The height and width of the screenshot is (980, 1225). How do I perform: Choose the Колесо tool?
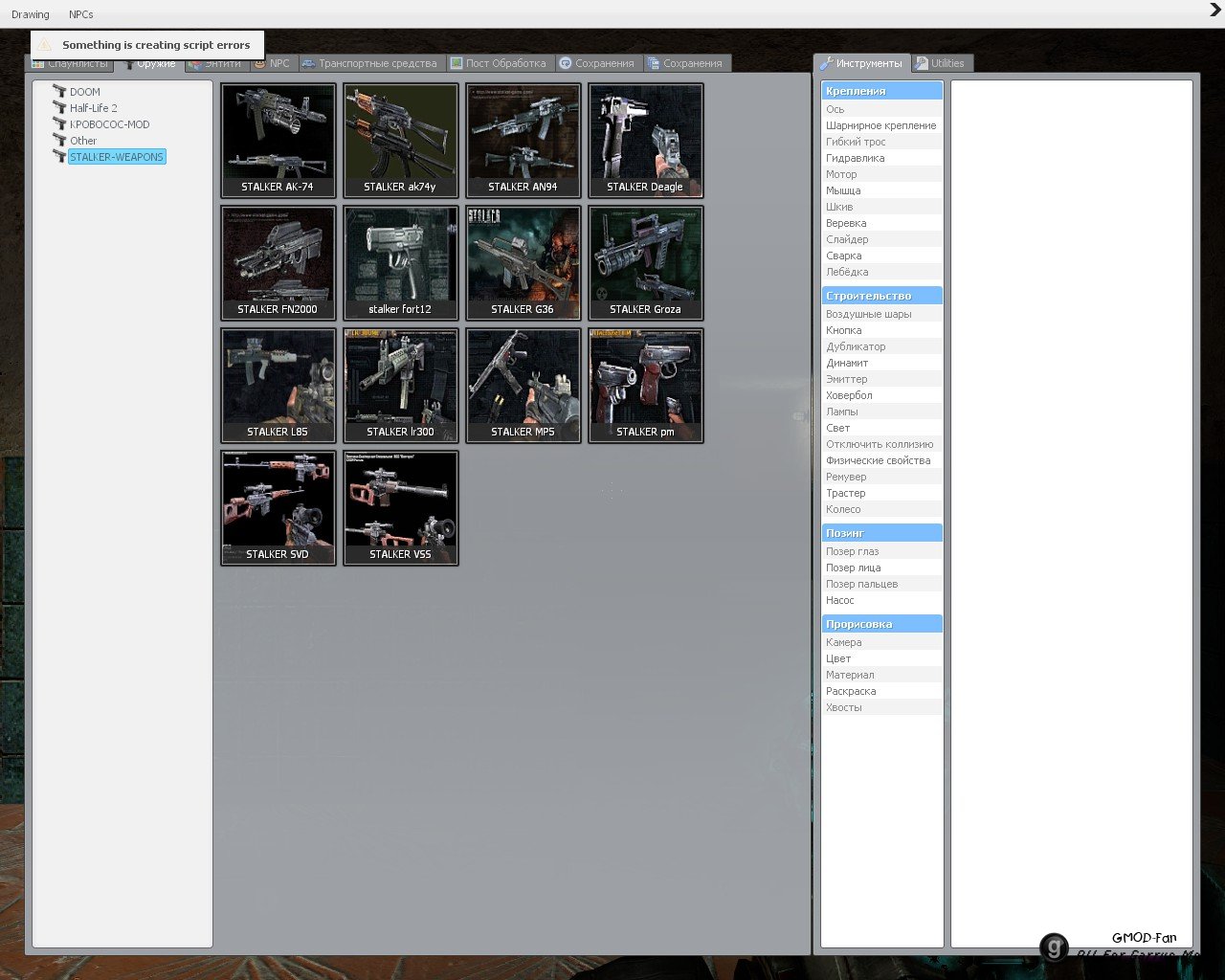881,509
